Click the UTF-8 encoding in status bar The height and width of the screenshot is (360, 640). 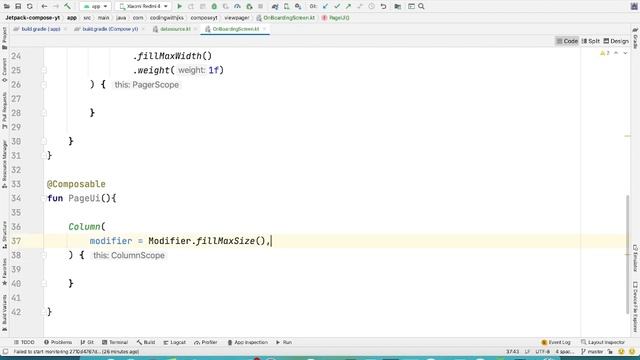click(542, 351)
